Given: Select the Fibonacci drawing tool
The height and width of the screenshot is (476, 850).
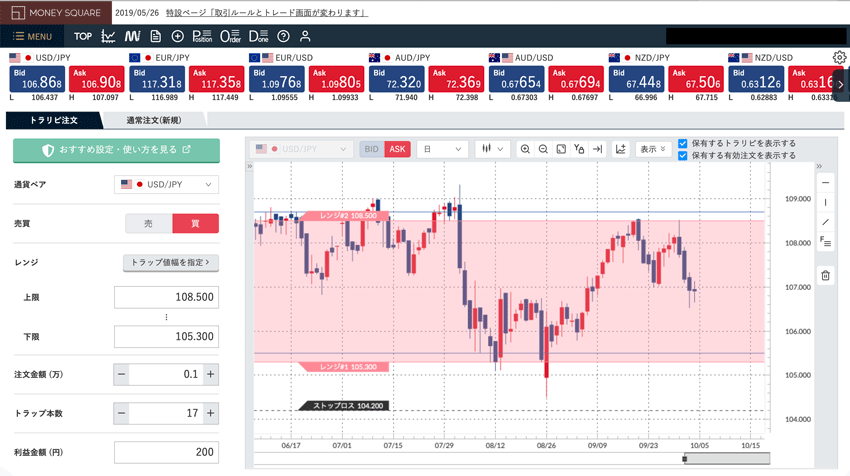Looking at the screenshot, I should click(825, 242).
